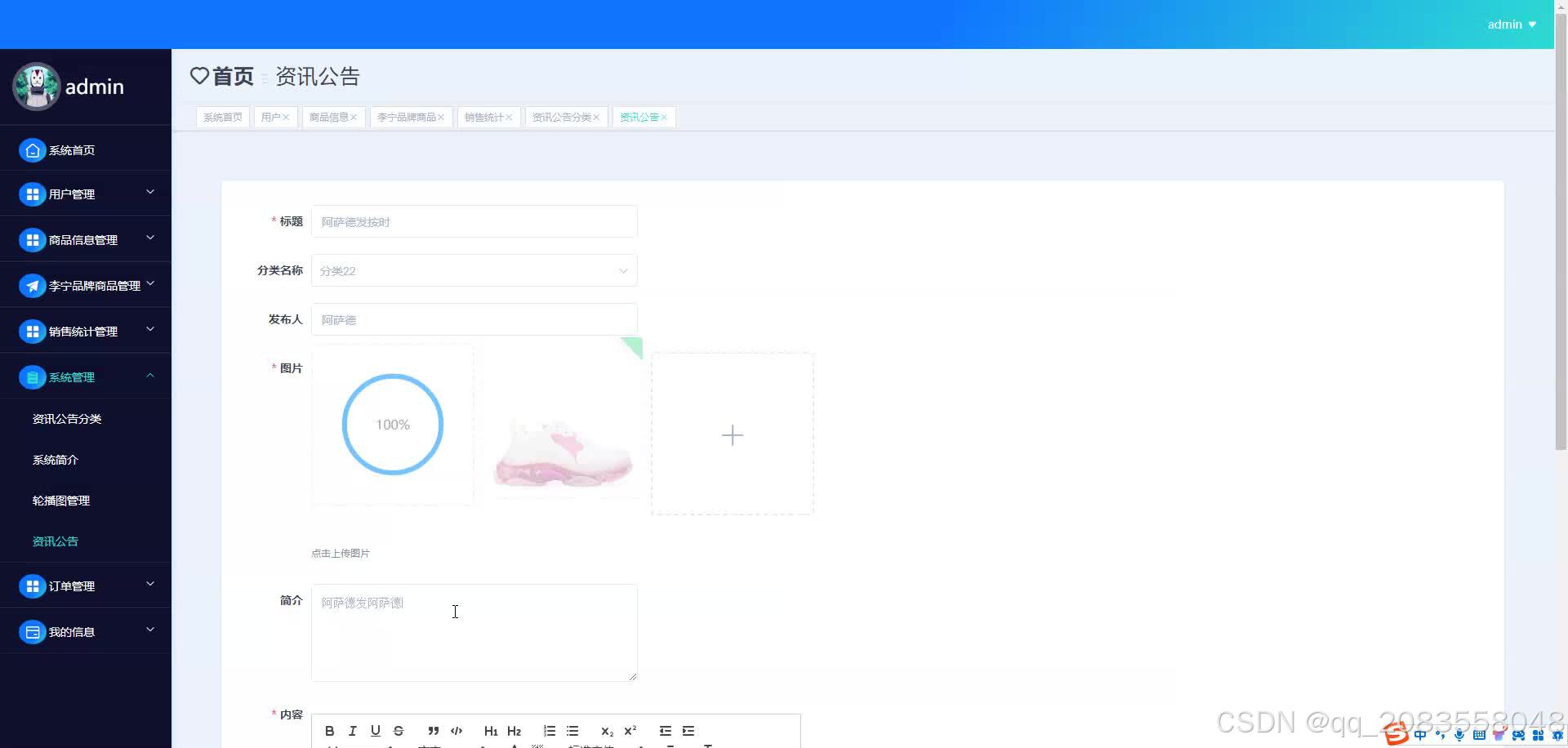The image size is (1568, 748).
Task: Click the 100% upload progress circle
Action: 393,425
